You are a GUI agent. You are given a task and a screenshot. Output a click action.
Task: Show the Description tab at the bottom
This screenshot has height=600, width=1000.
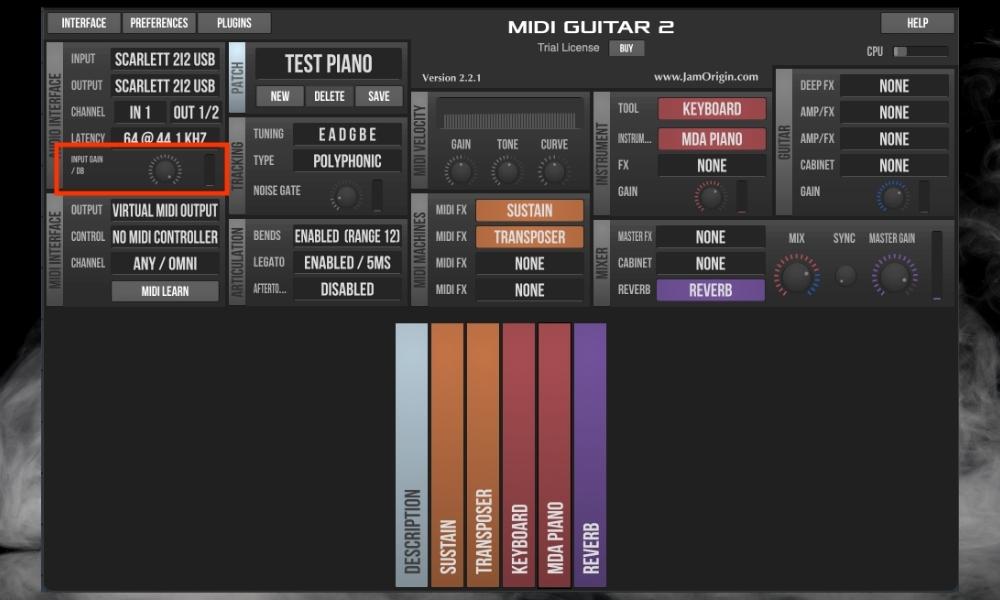click(x=411, y=455)
